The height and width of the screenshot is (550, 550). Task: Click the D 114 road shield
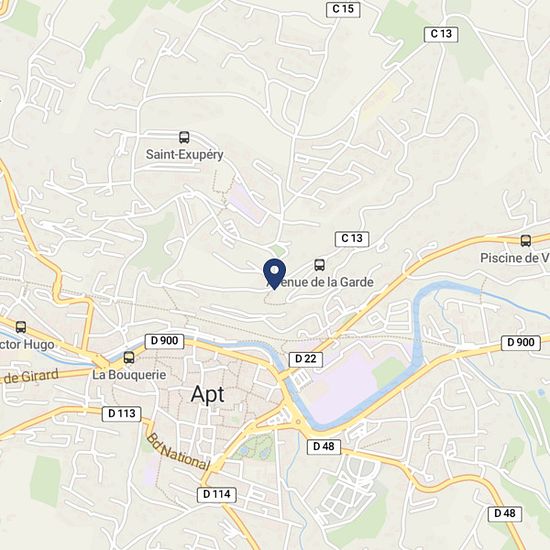click(x=217, y=495)
